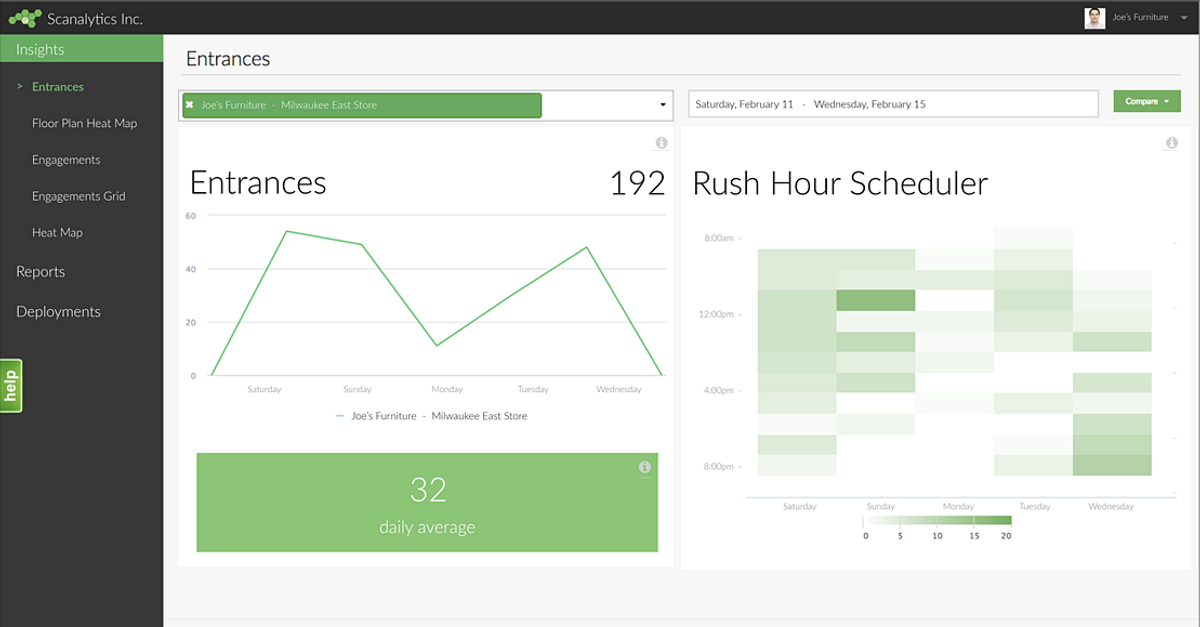Open the Compare dropdown button
Image resolution: width=1200 pixels, height=627 pixels.
(1147, 101)
